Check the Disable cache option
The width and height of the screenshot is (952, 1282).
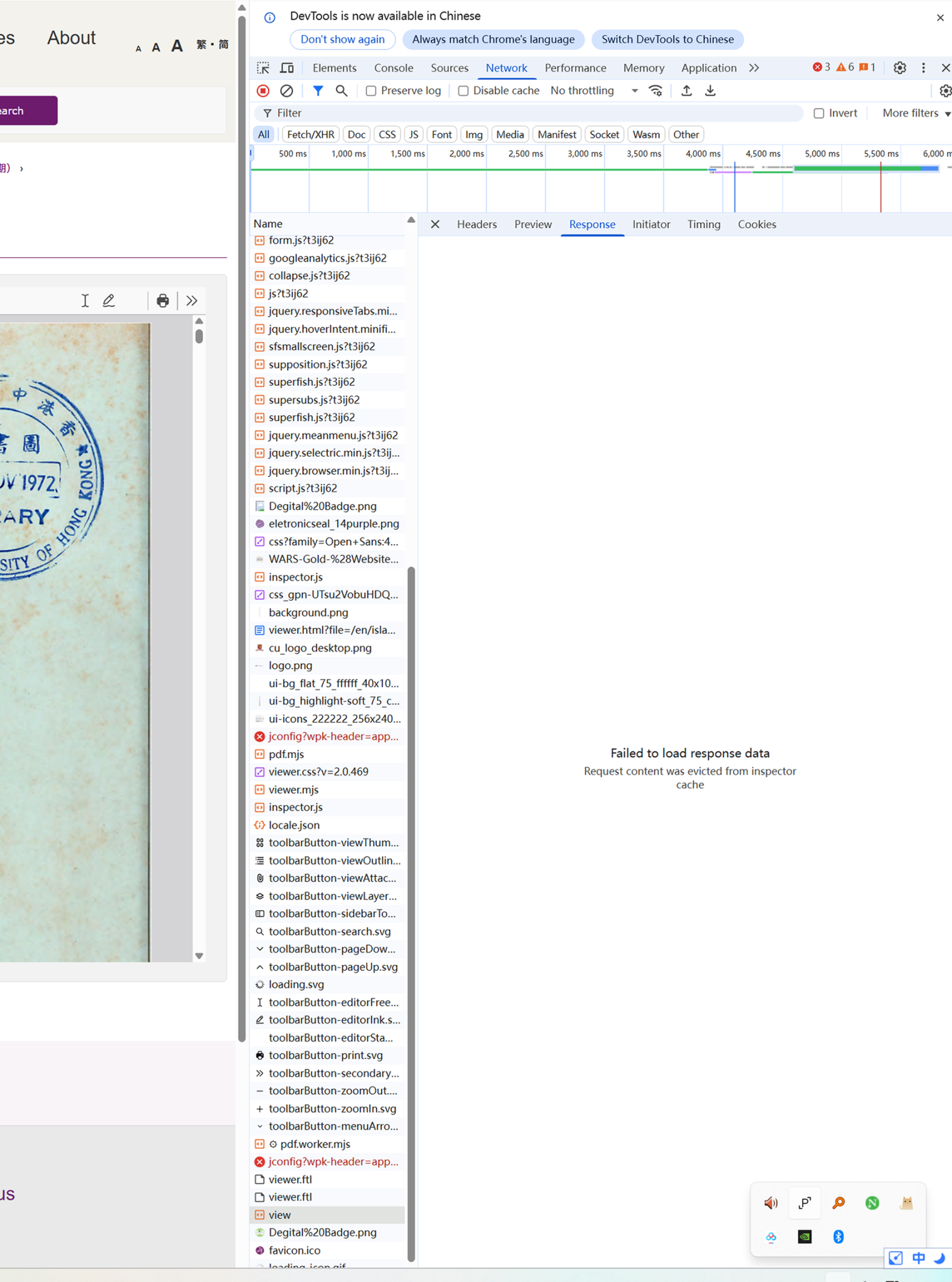tap(463, 91)
